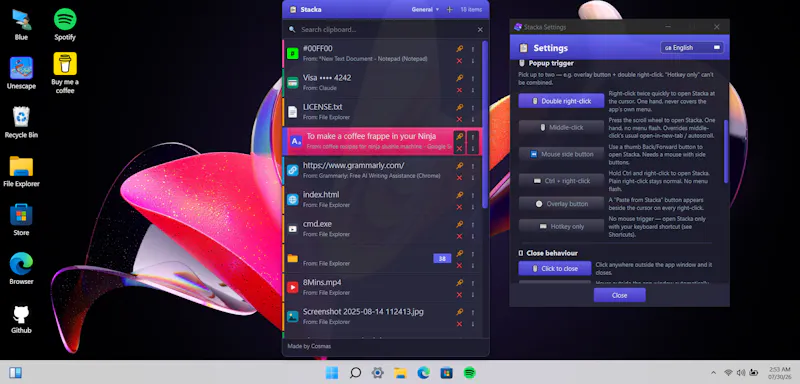This screenshot has height=384, width=800.
Task: Enable Middle-click popup trigger
Action: click(561, 127)
